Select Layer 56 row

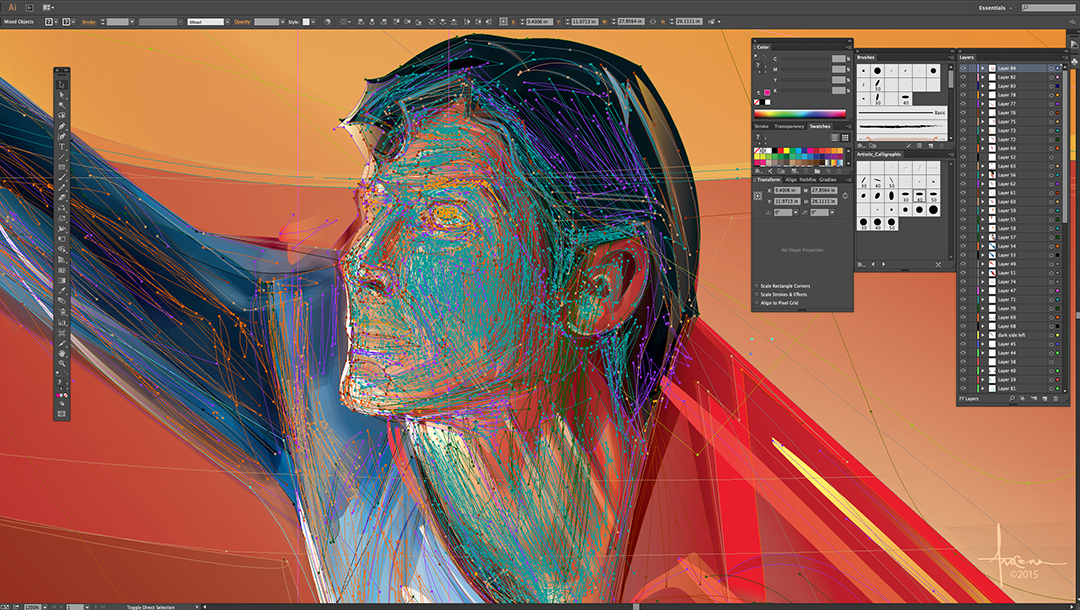1011,175
